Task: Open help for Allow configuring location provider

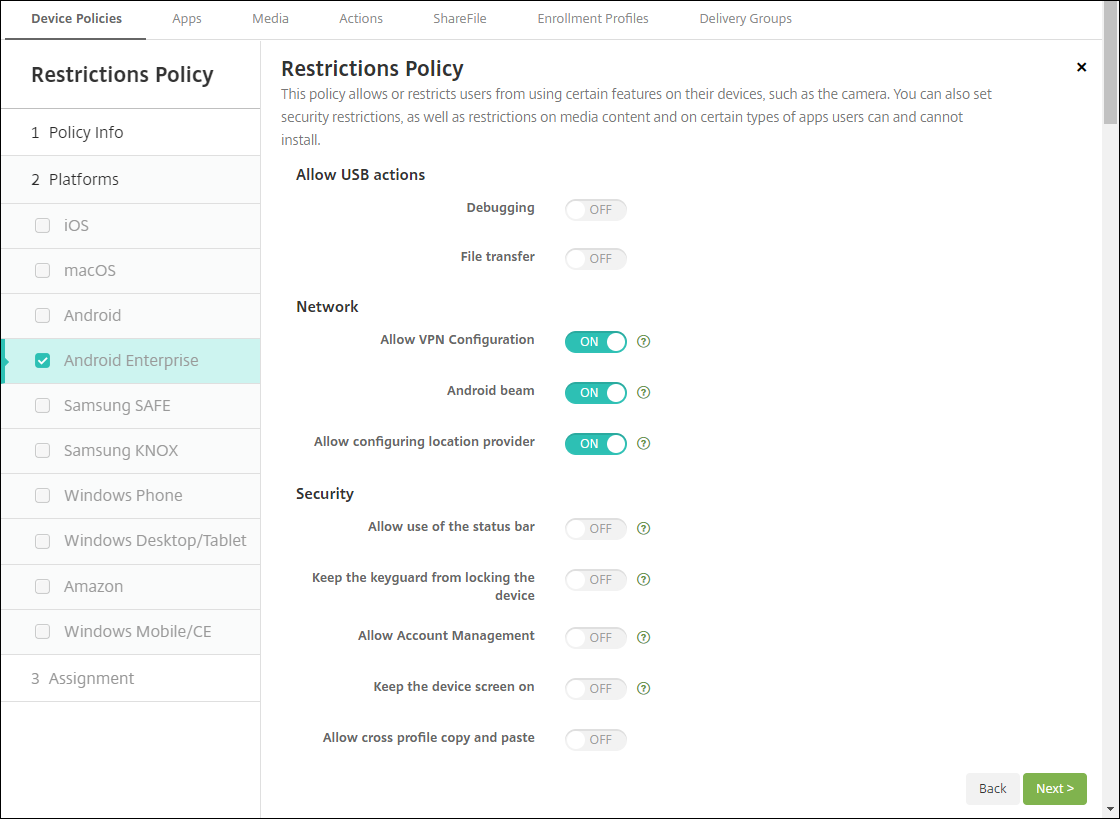Action: [x=644, y=443]
